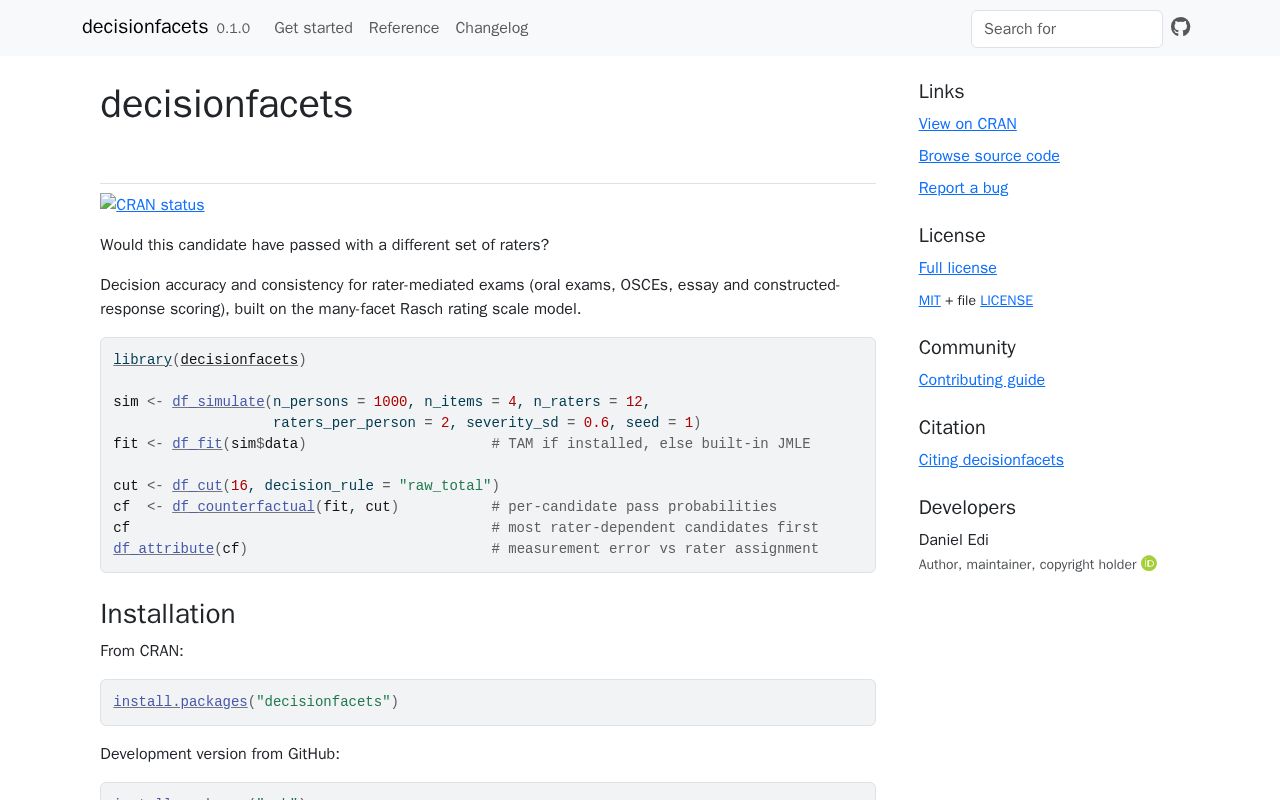Click the MIT license link
This screenshot has height=800, width=1280.
click(x=930, y=300)
